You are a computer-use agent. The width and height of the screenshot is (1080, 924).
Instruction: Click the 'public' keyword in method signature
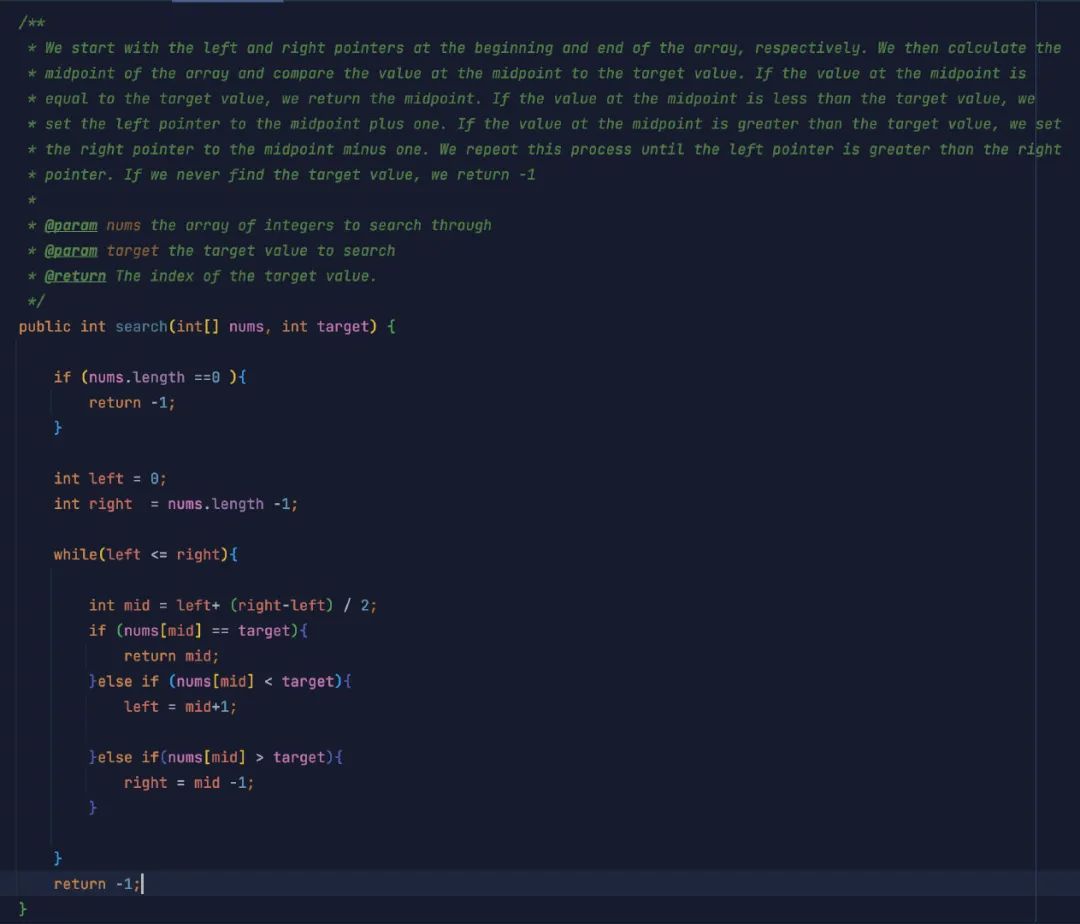pos(45,326)
